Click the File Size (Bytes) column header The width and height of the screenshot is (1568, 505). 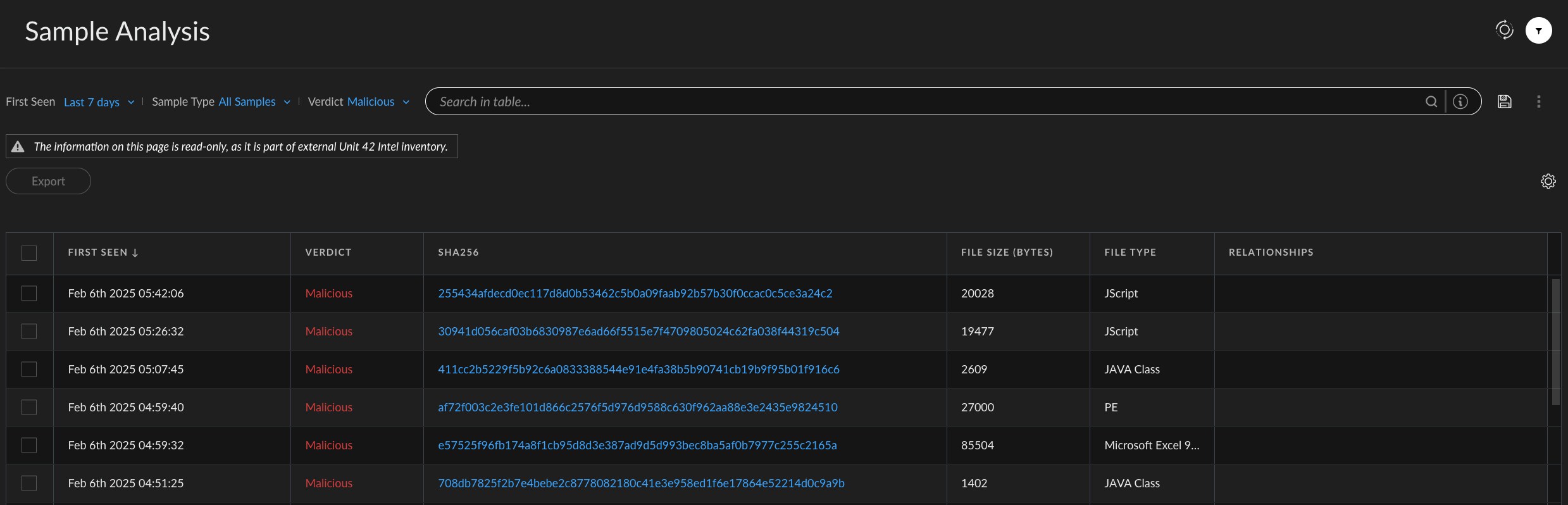click(1007, 253)
